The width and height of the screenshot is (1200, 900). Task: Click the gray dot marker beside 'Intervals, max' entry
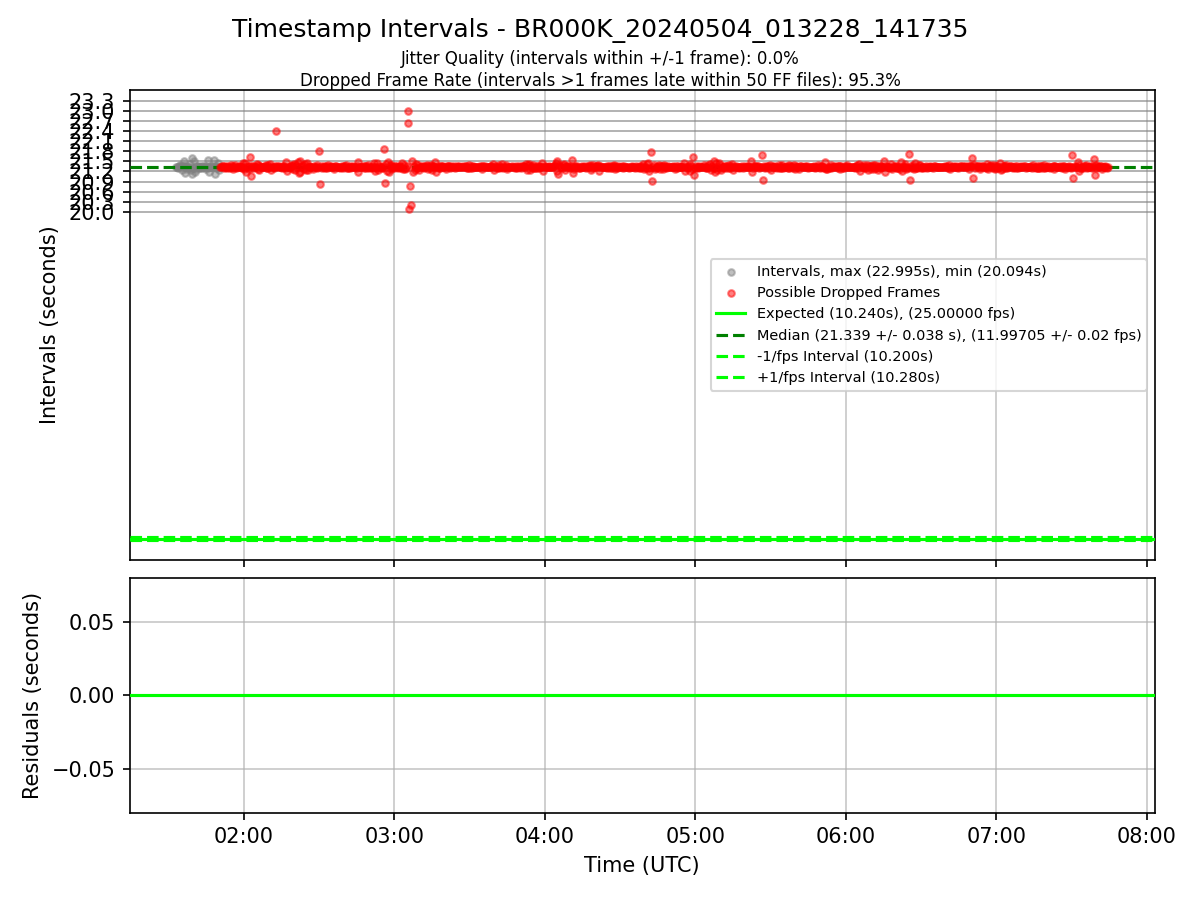click(x=731, y=272)
